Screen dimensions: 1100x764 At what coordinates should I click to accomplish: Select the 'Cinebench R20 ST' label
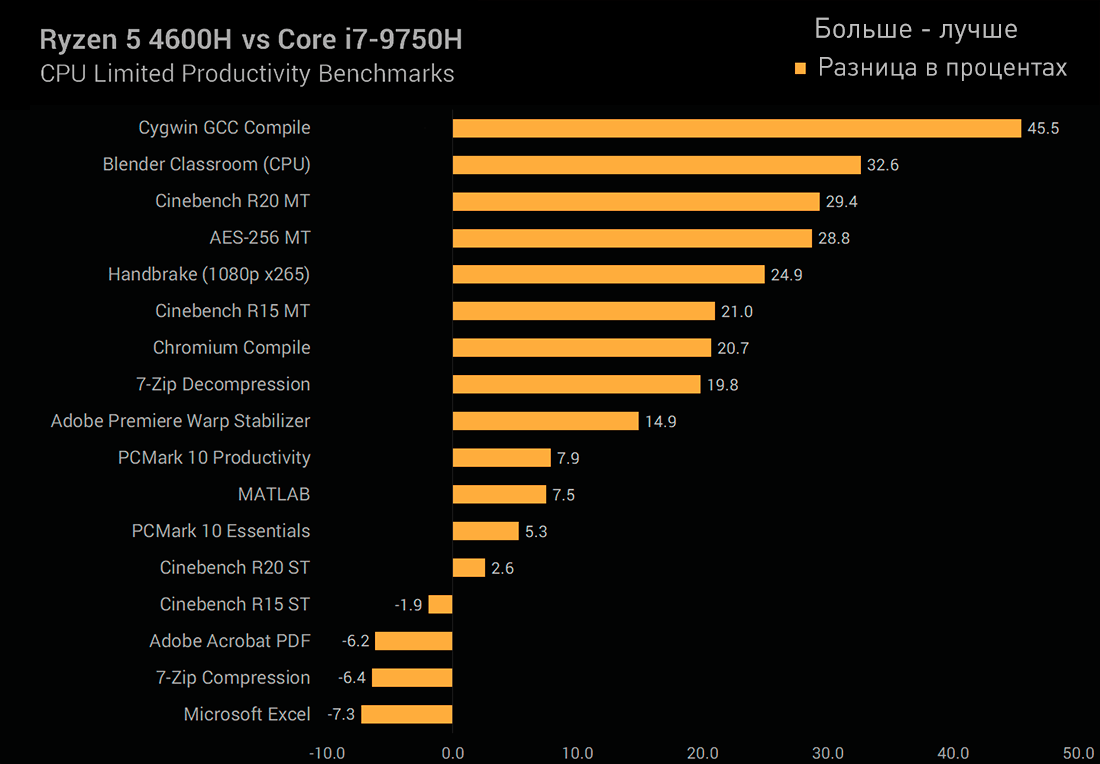[235, 568]
